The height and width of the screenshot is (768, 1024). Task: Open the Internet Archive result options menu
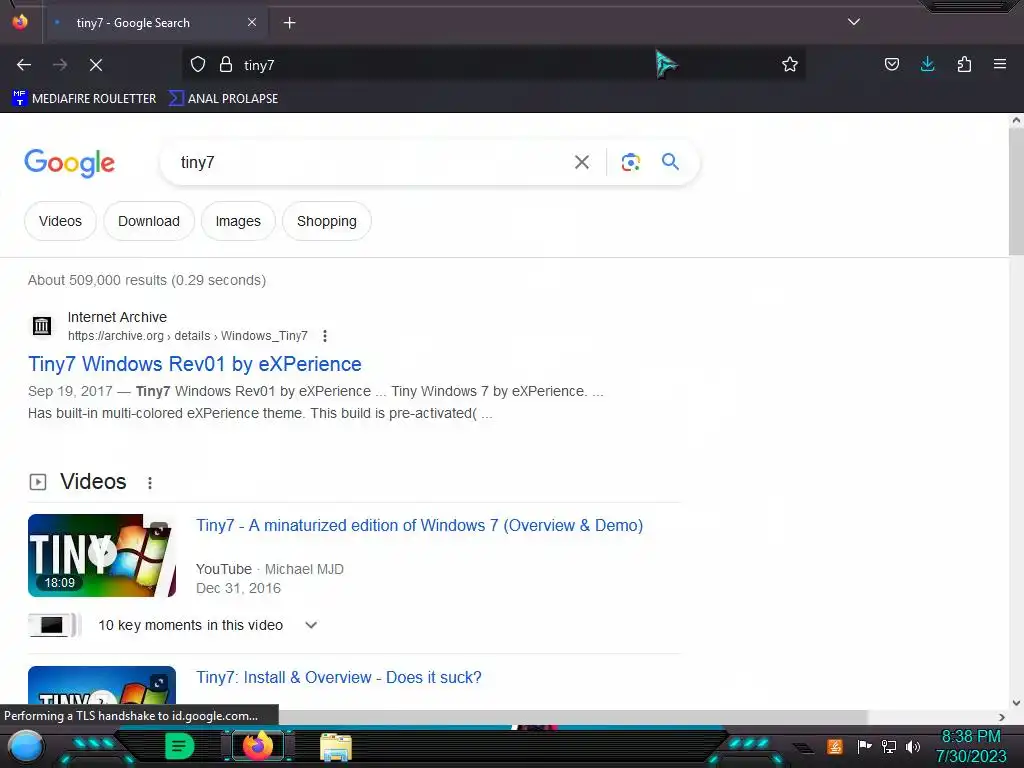tap(325, 336)
